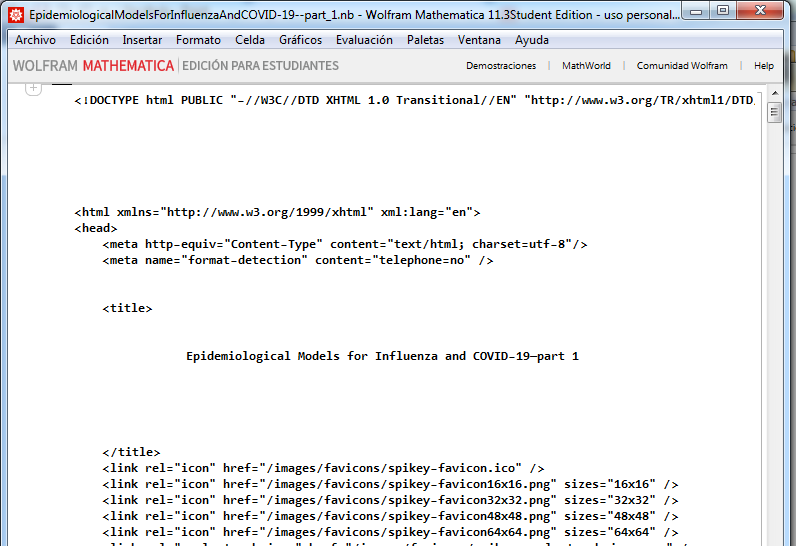Open the Evaluación menu
Screen dimensions: 796x546
(x=364, y=40)
